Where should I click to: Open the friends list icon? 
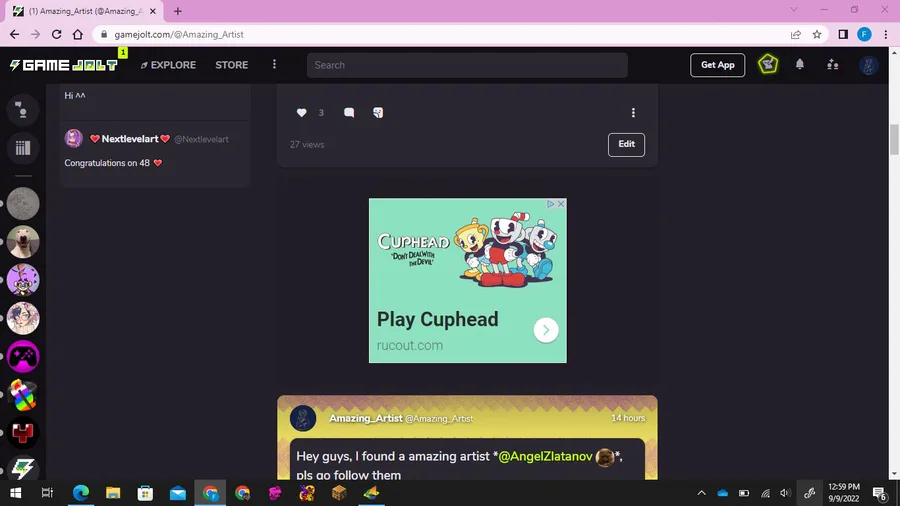coord(832,65)
